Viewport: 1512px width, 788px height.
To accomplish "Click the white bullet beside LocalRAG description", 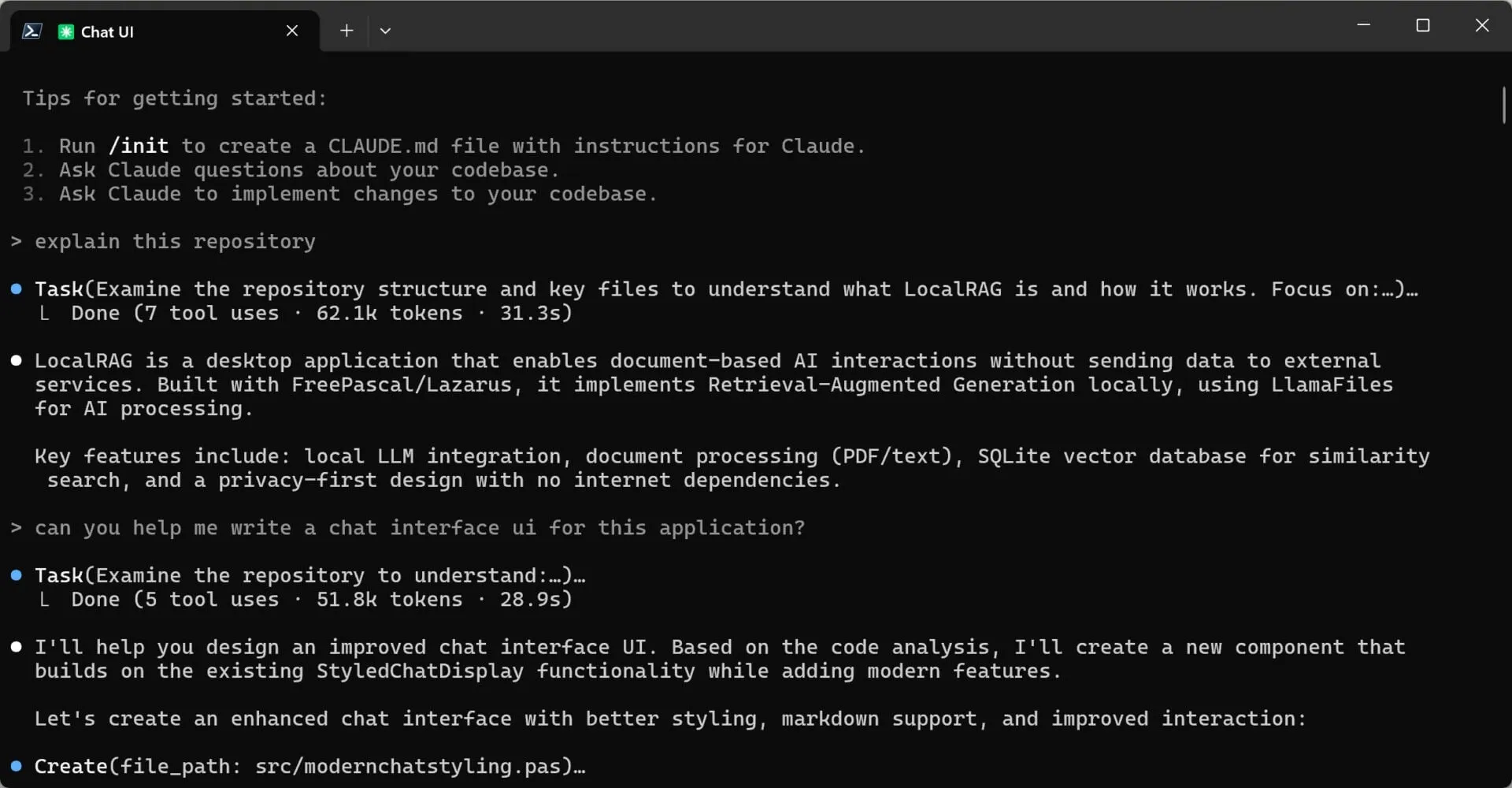I will pos(16,361).
